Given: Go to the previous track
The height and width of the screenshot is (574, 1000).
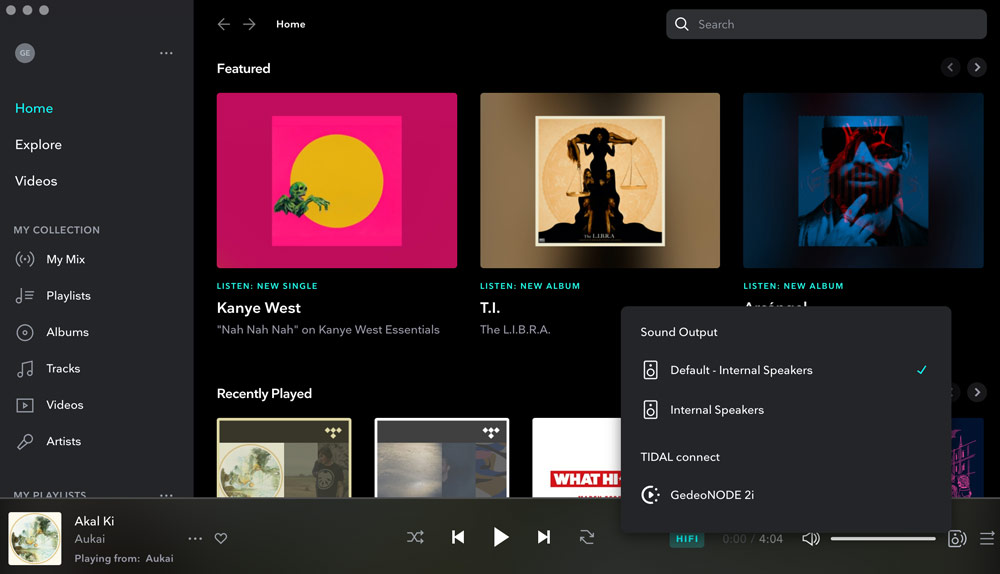Looking at the screenshot, I should [458, 538].
